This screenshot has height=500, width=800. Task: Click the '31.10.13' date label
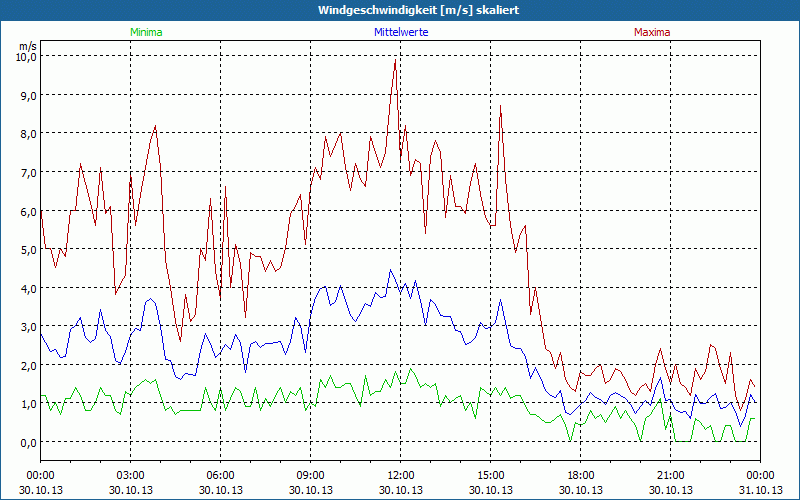pyautogui.click(x=761, y=490)
